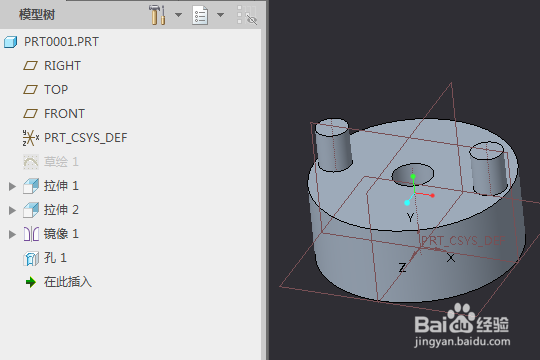Expand the 拉伸 2 feature node
This screenshot has width=540, height=360.
(x=12, y=210)
